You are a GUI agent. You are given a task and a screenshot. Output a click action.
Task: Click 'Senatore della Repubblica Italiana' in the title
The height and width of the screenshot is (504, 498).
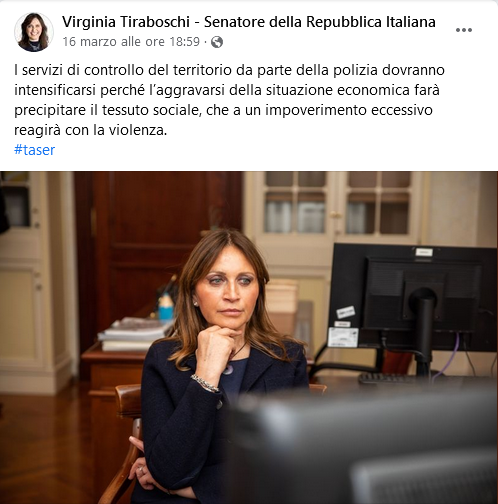[x=320, y=22]
